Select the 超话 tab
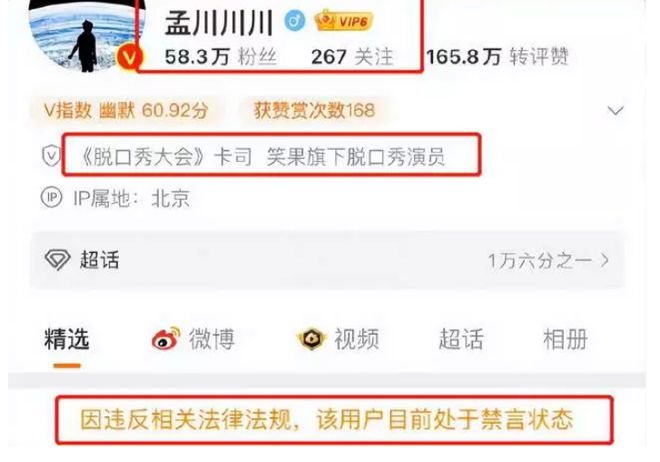Screen dimensions: 660x462 pyautogui.click(x=461, y=339)
